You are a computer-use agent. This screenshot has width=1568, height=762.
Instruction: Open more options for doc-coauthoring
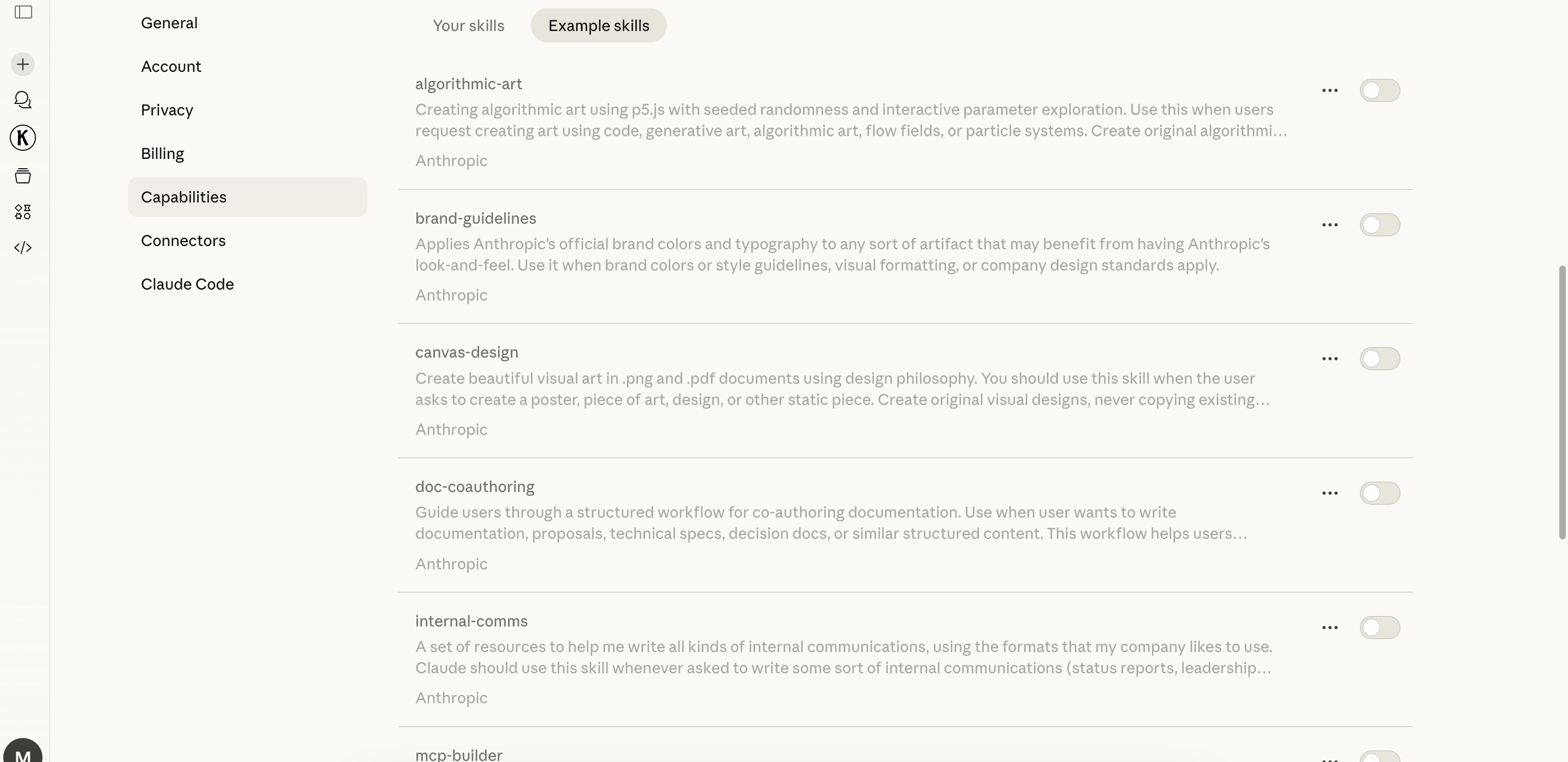pos(1330,494)
